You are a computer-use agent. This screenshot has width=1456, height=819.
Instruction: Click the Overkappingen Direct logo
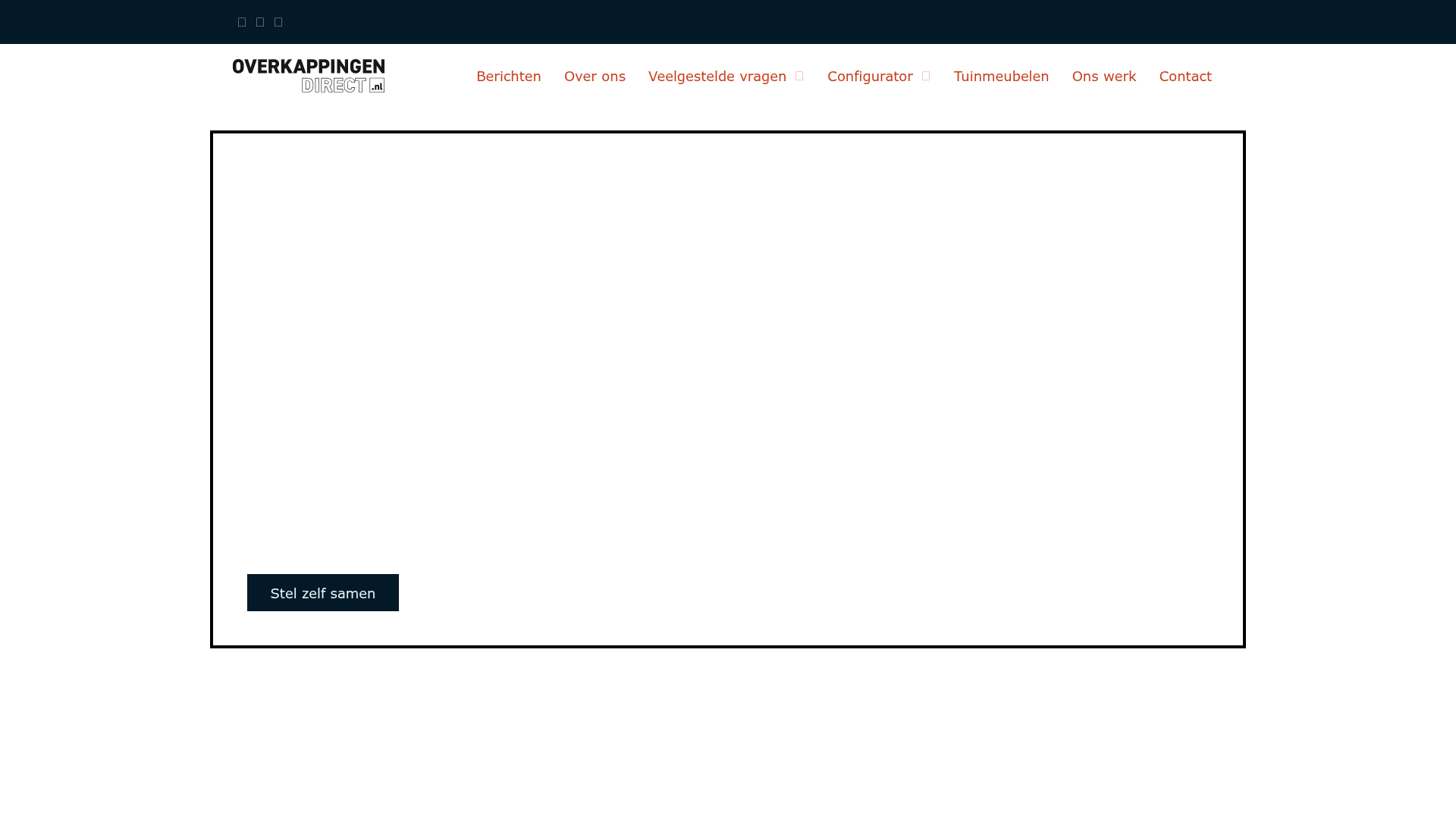coord(309,76)
